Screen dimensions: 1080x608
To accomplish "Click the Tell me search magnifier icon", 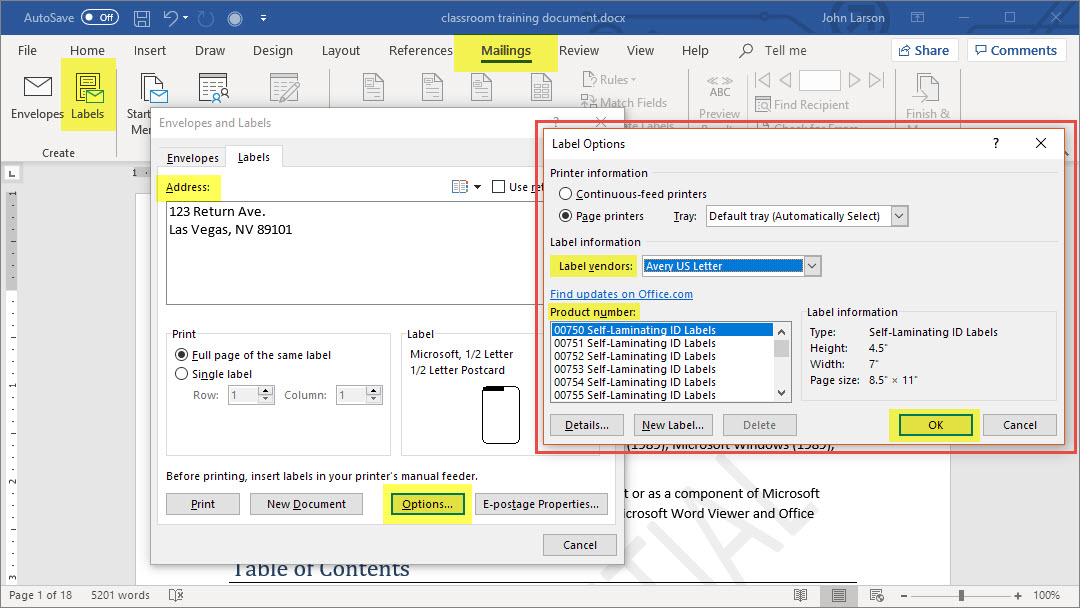I will 746,51.
